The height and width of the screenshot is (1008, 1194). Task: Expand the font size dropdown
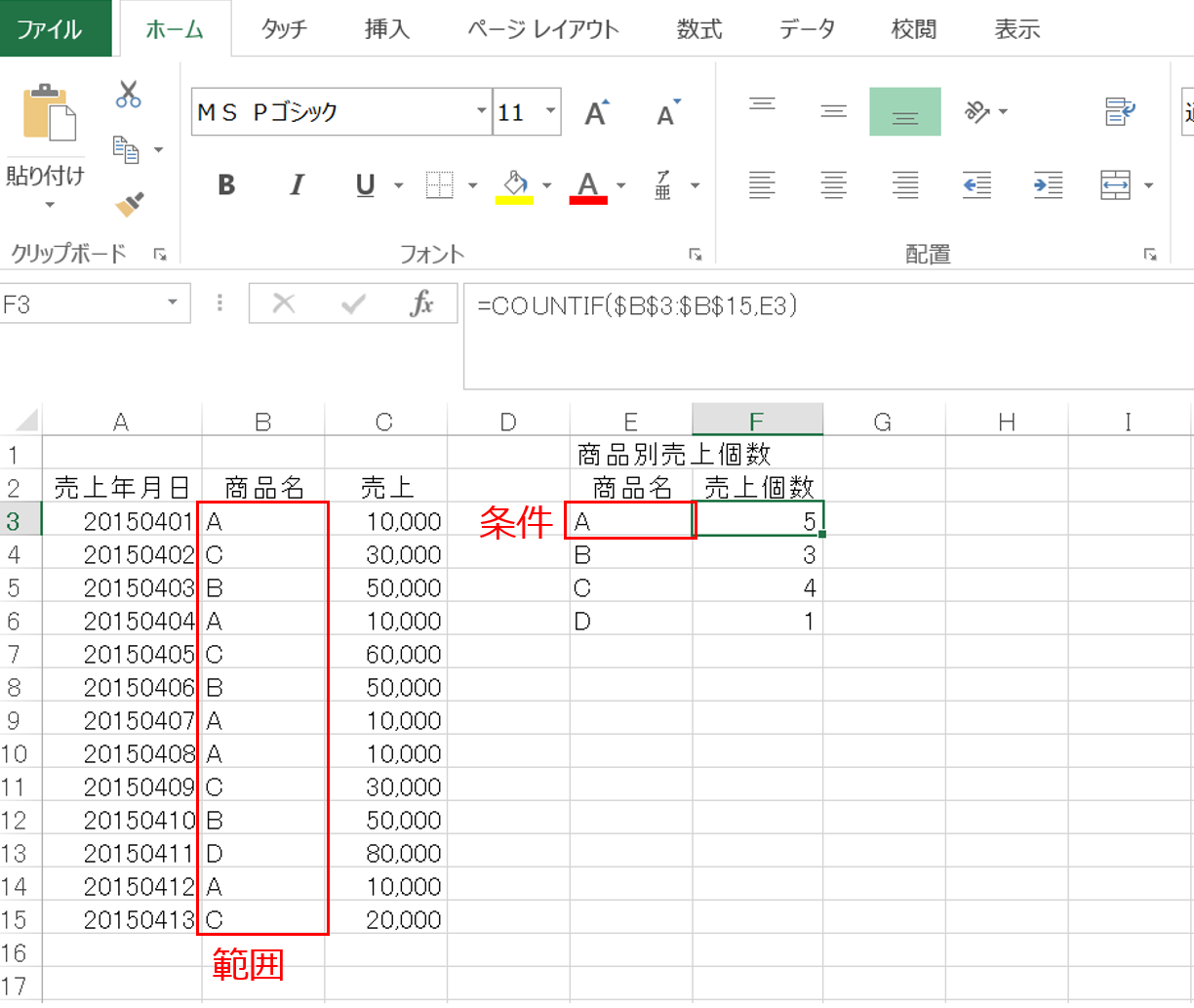pyautogui.click(x=551, y=112)
